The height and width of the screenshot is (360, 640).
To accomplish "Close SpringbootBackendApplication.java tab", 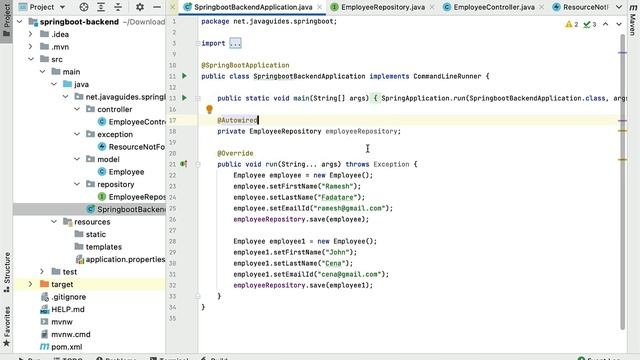I will click(x=320, y=7).
